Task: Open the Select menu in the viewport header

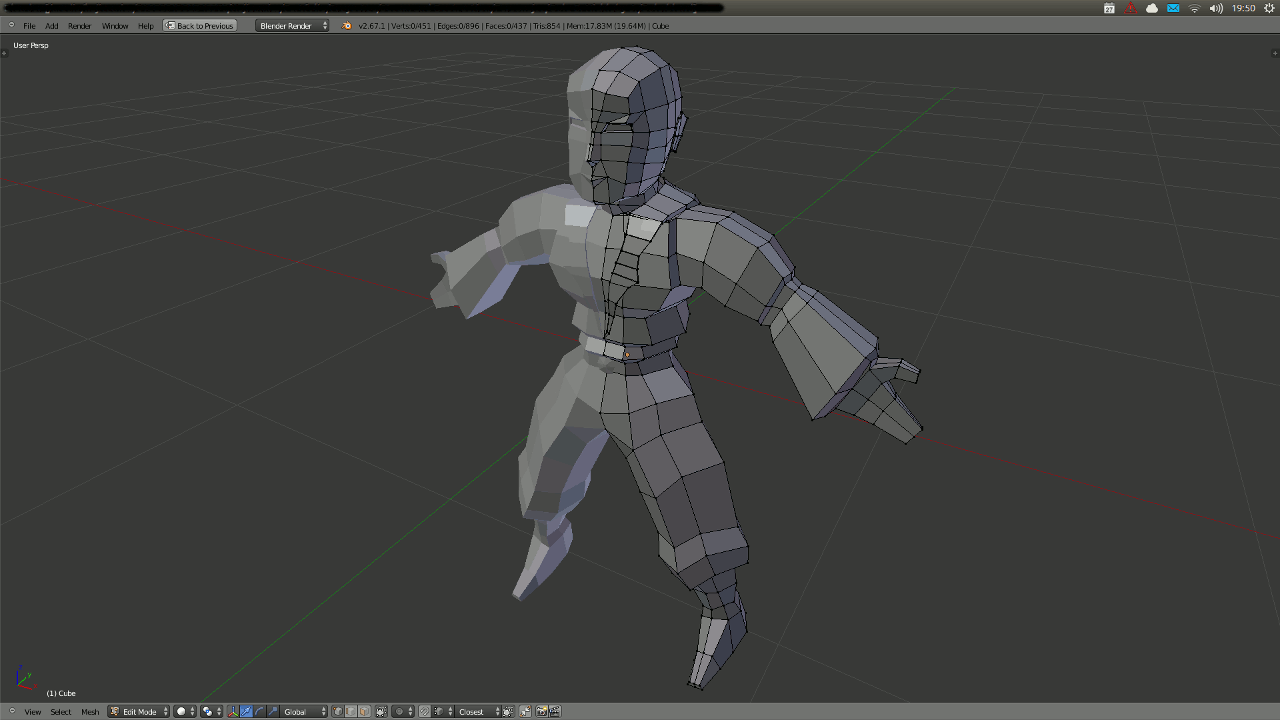Action: click(61, 712)
